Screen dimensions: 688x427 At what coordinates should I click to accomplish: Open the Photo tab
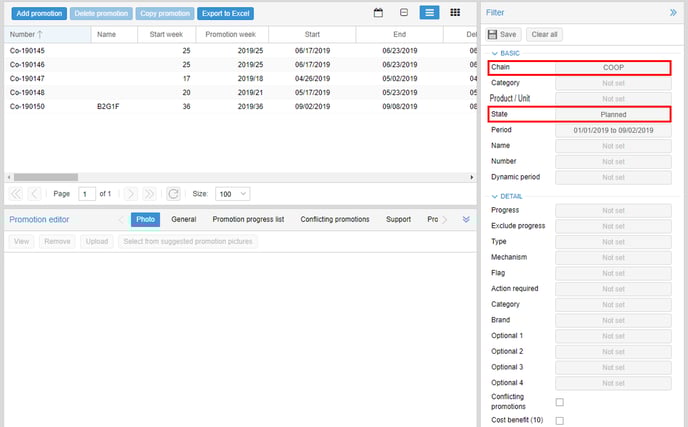click(145, 219)
